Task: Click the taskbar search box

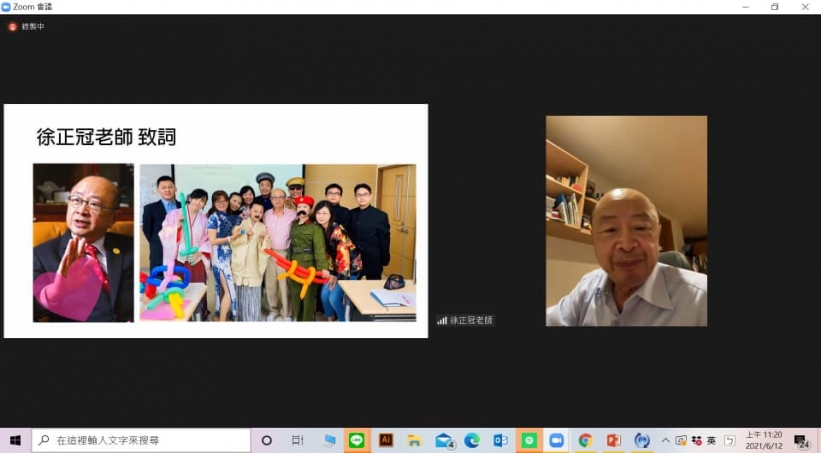Action: pyautogui.click(x=142, y=440)
